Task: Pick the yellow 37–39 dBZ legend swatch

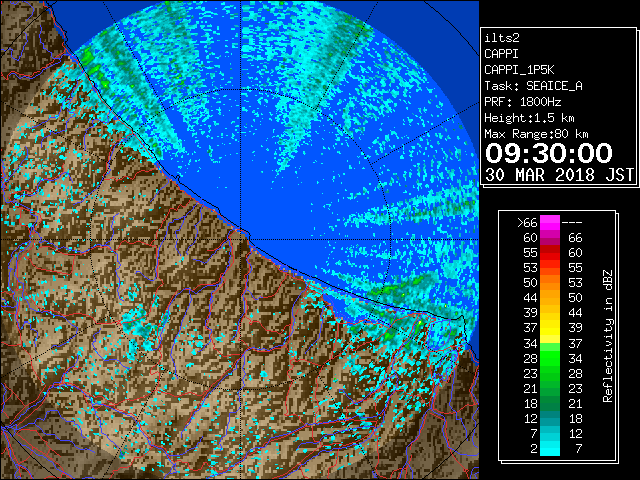Action: click(x=550, y=328)
